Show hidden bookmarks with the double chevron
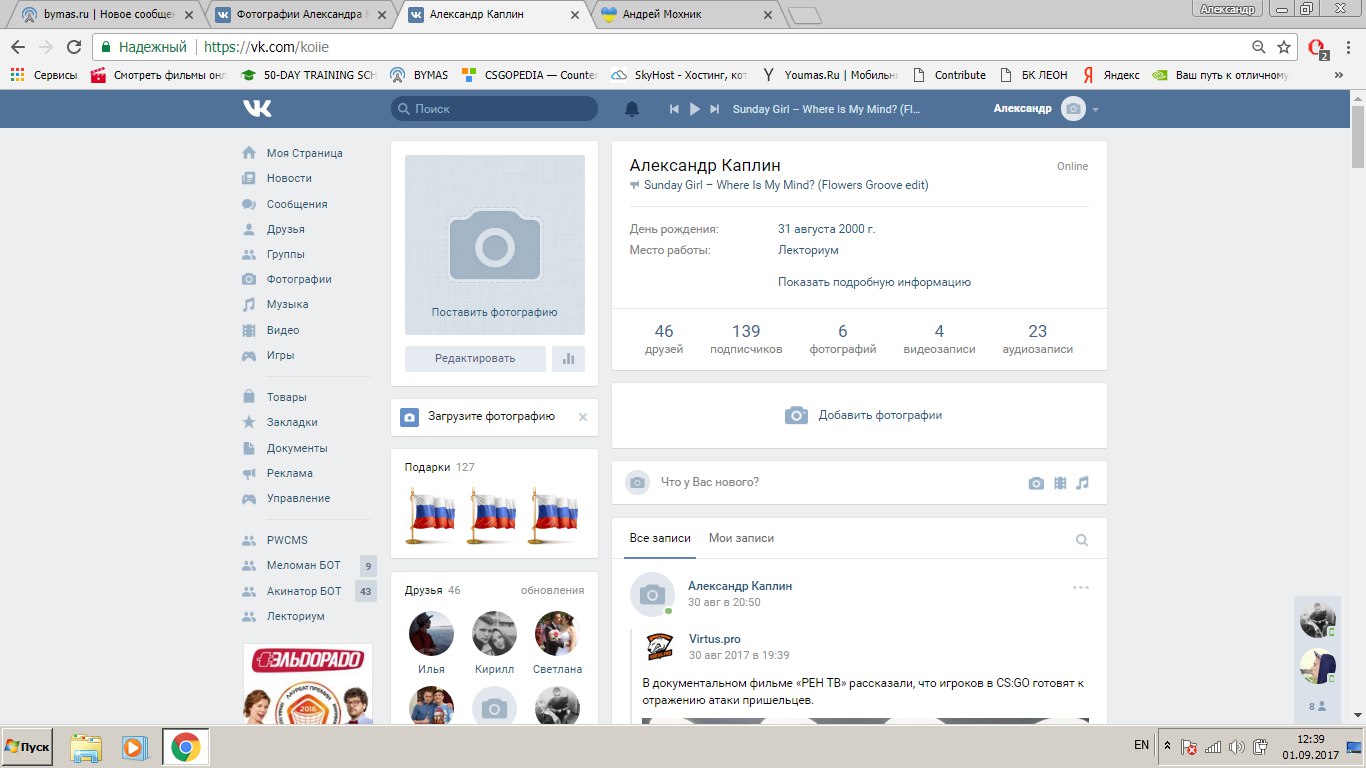The height and width of the screenshot is (768, 1366). [x=1338, y=75]
